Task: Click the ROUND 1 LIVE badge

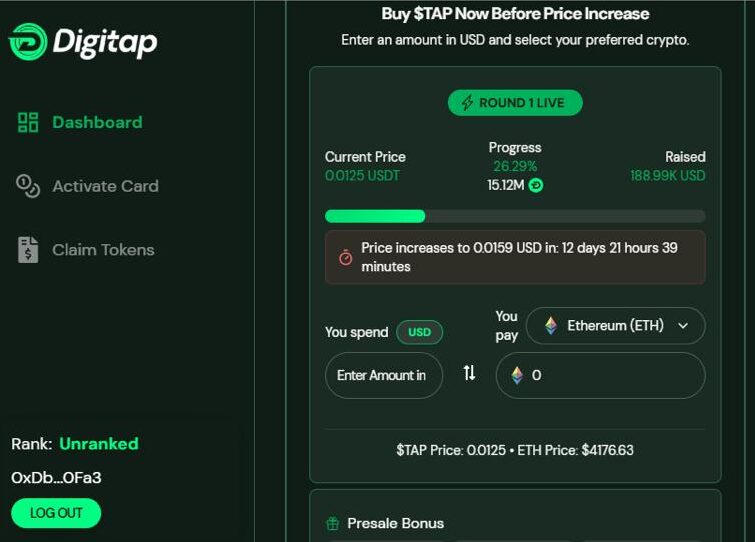Action: click(x=515, y=103)
